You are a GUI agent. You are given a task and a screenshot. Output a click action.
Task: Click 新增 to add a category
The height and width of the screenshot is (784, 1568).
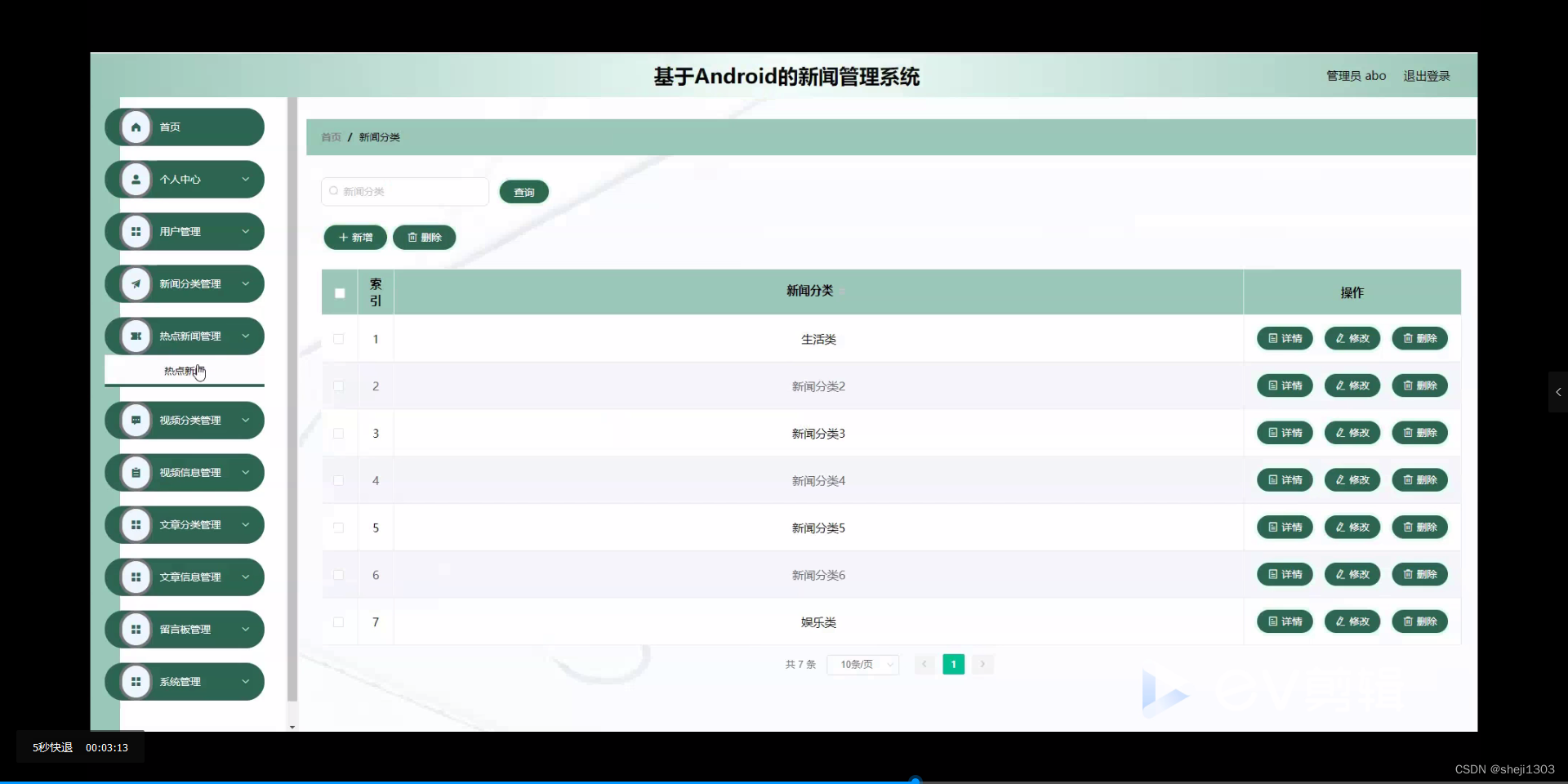coord(354,237)
